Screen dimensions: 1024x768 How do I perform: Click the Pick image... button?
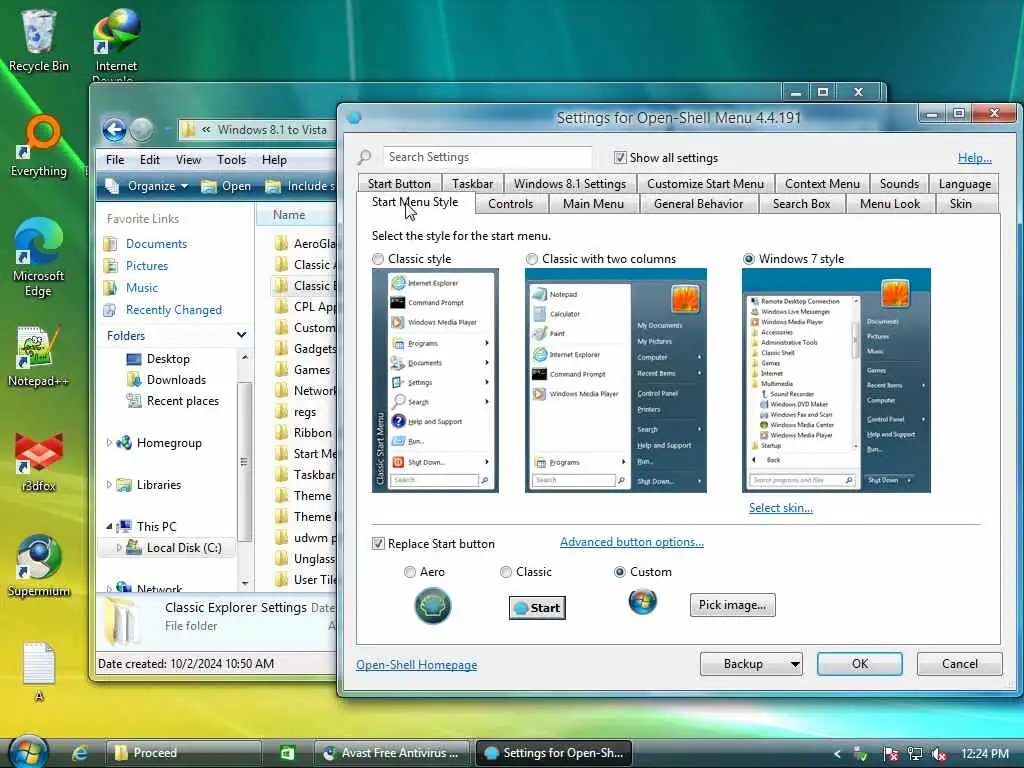[x=733, y=605]
